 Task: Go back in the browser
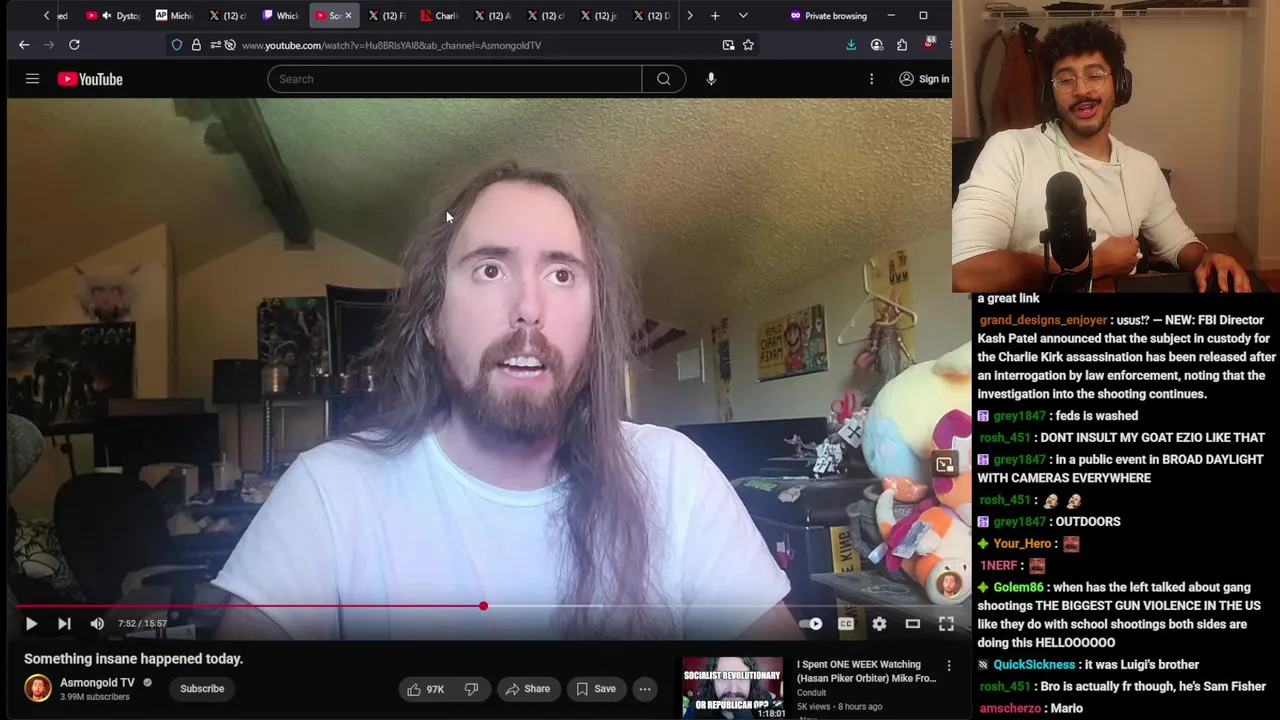click(24, 45)
